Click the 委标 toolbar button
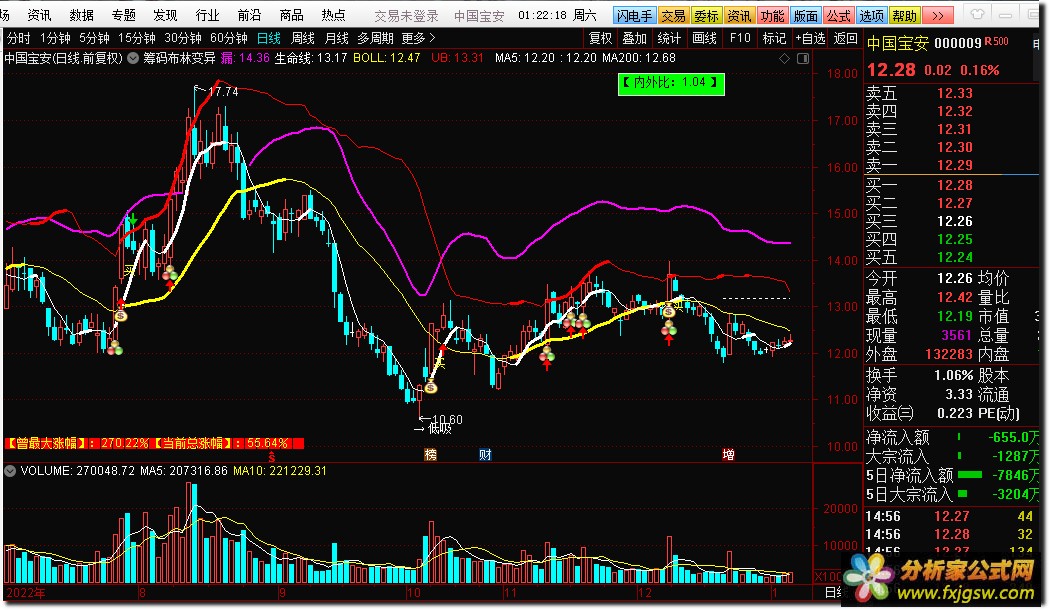Viewport: 1051px width, 610px height. [x=706, y=15]
